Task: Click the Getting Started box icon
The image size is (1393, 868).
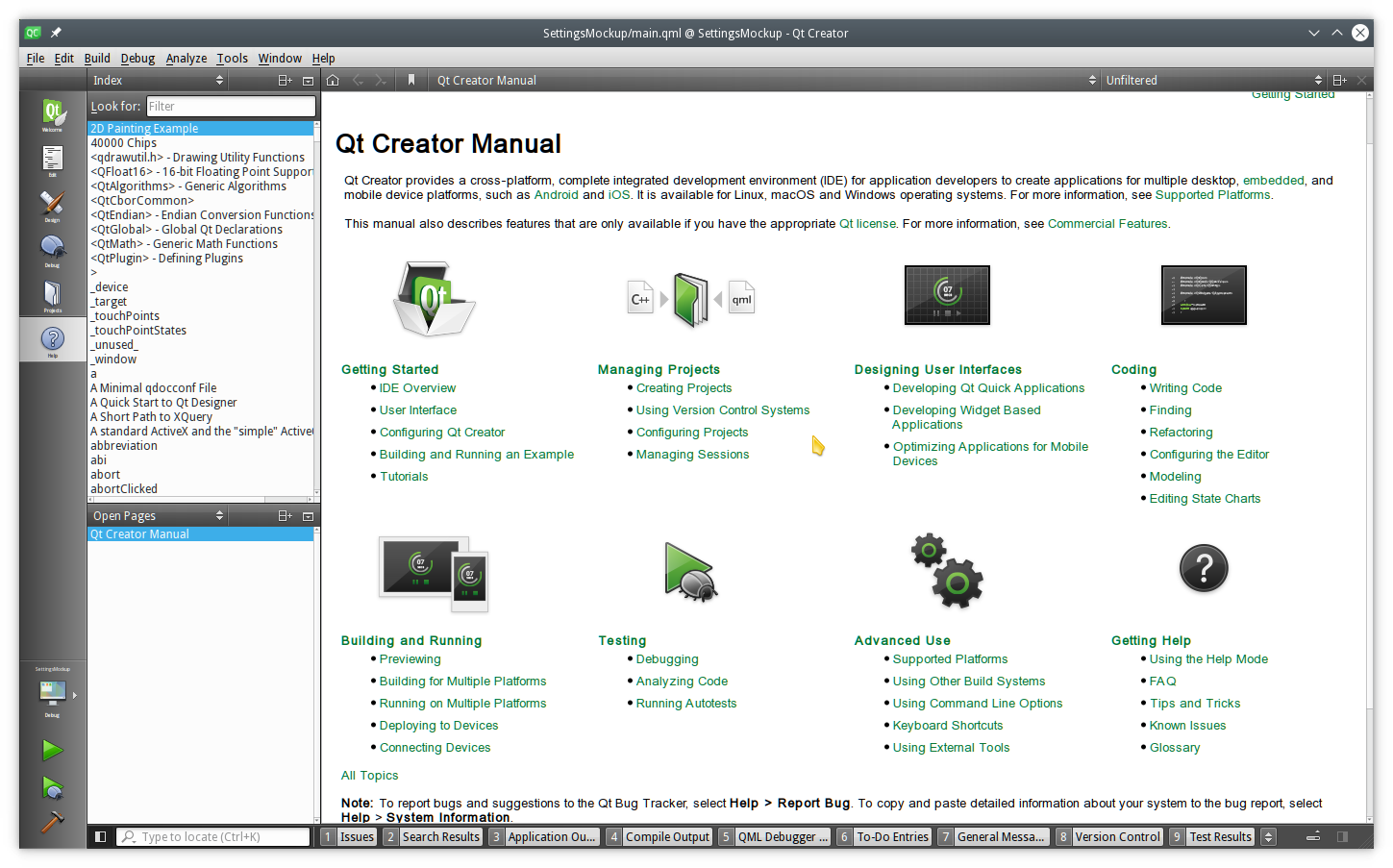Action: tap(434, 299)
